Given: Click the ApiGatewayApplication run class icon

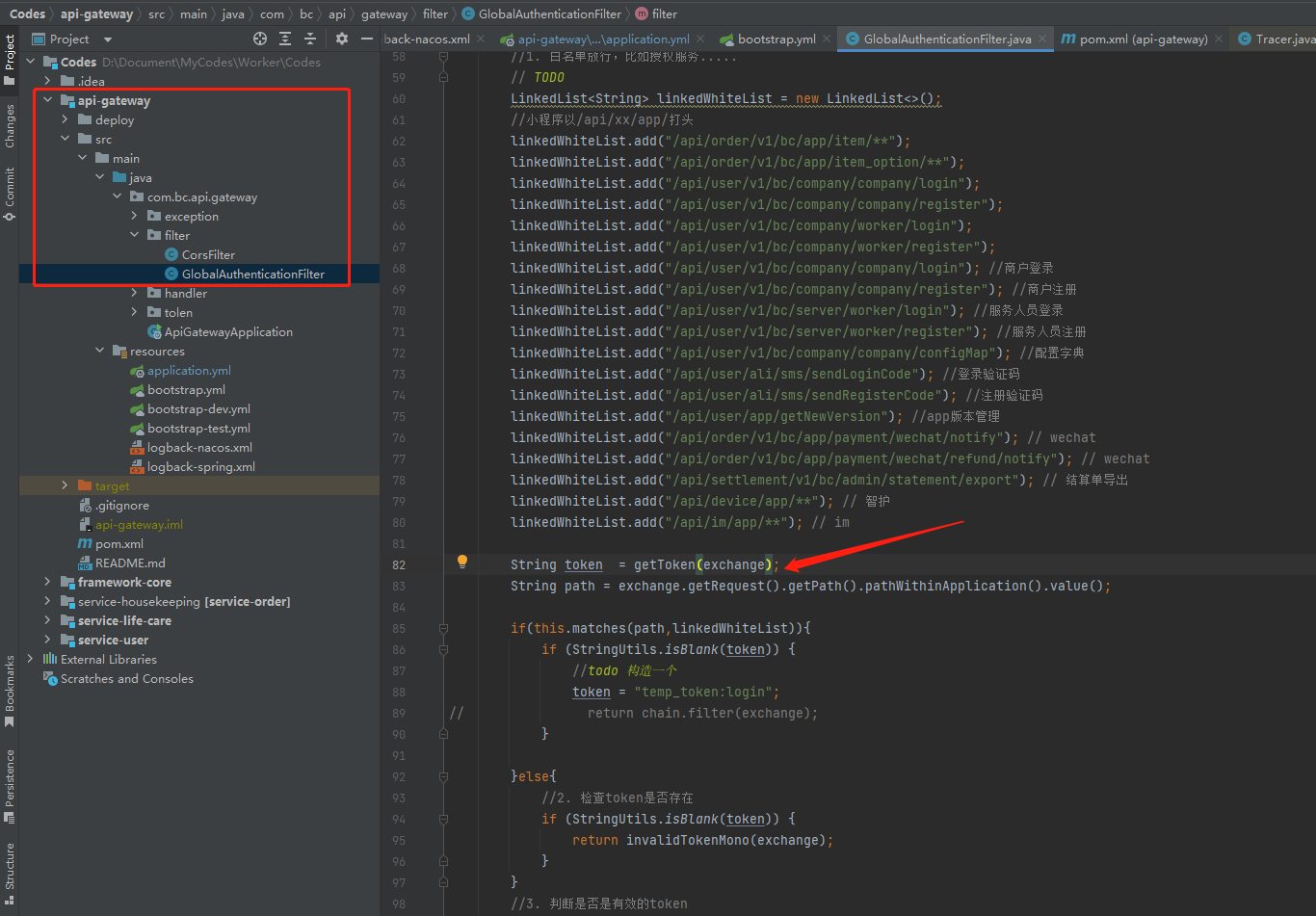Looking at the screenshot, I should click(154, 331).
